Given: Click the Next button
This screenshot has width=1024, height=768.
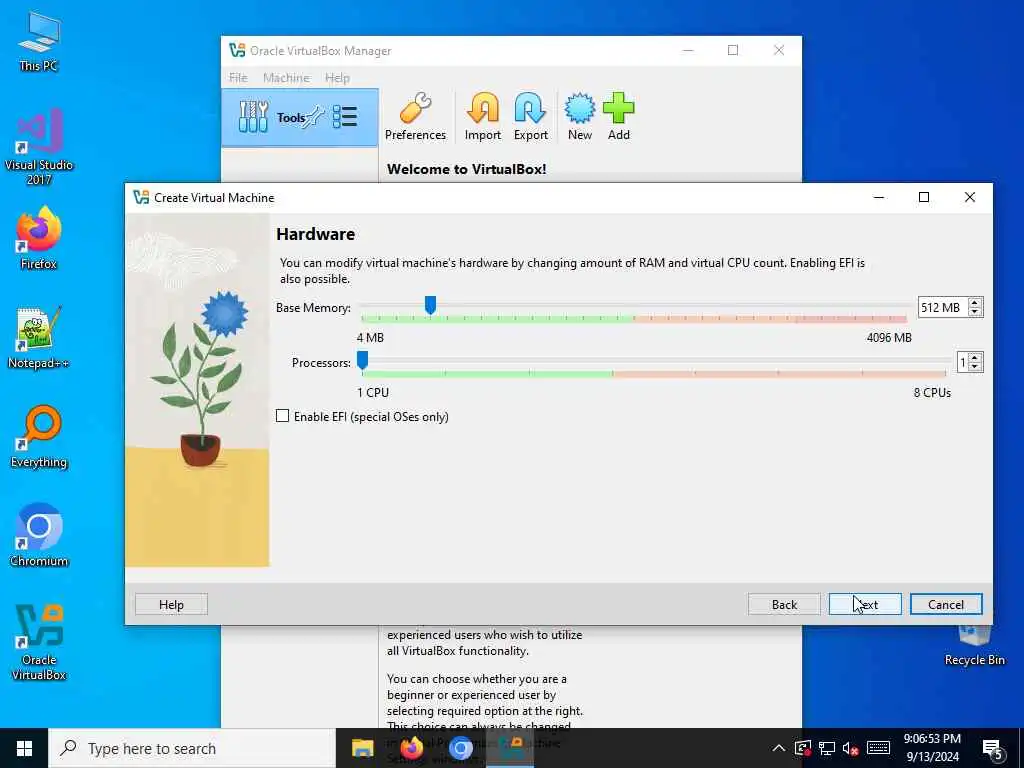Looking at the screenshot, I should pyautogui.click(x=865, y=605).
